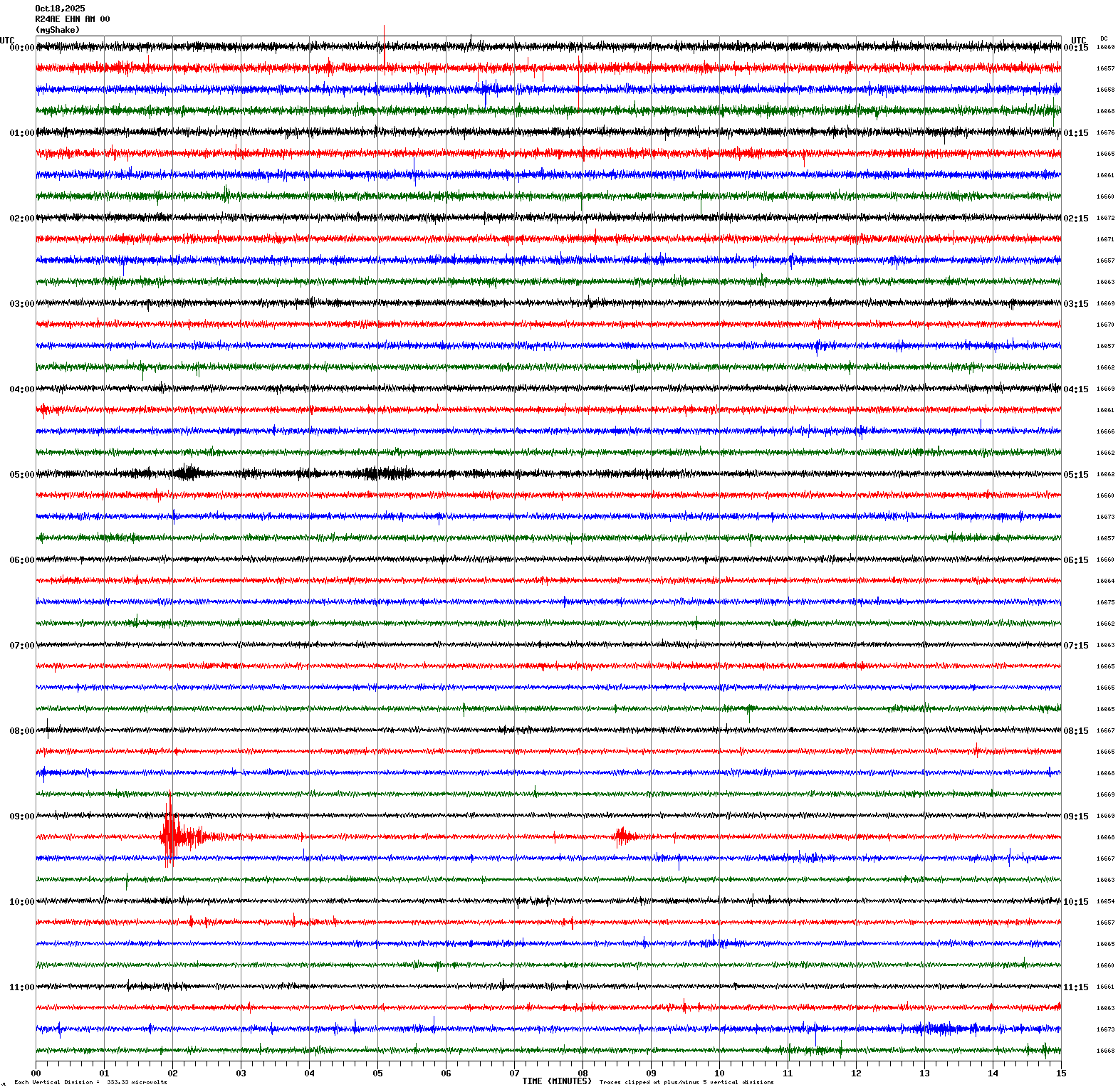Click the TIME (MINUTES) axis title
This screenshot has width=1118, height=1092.
pyautogui.click(x=557, y=1081)
